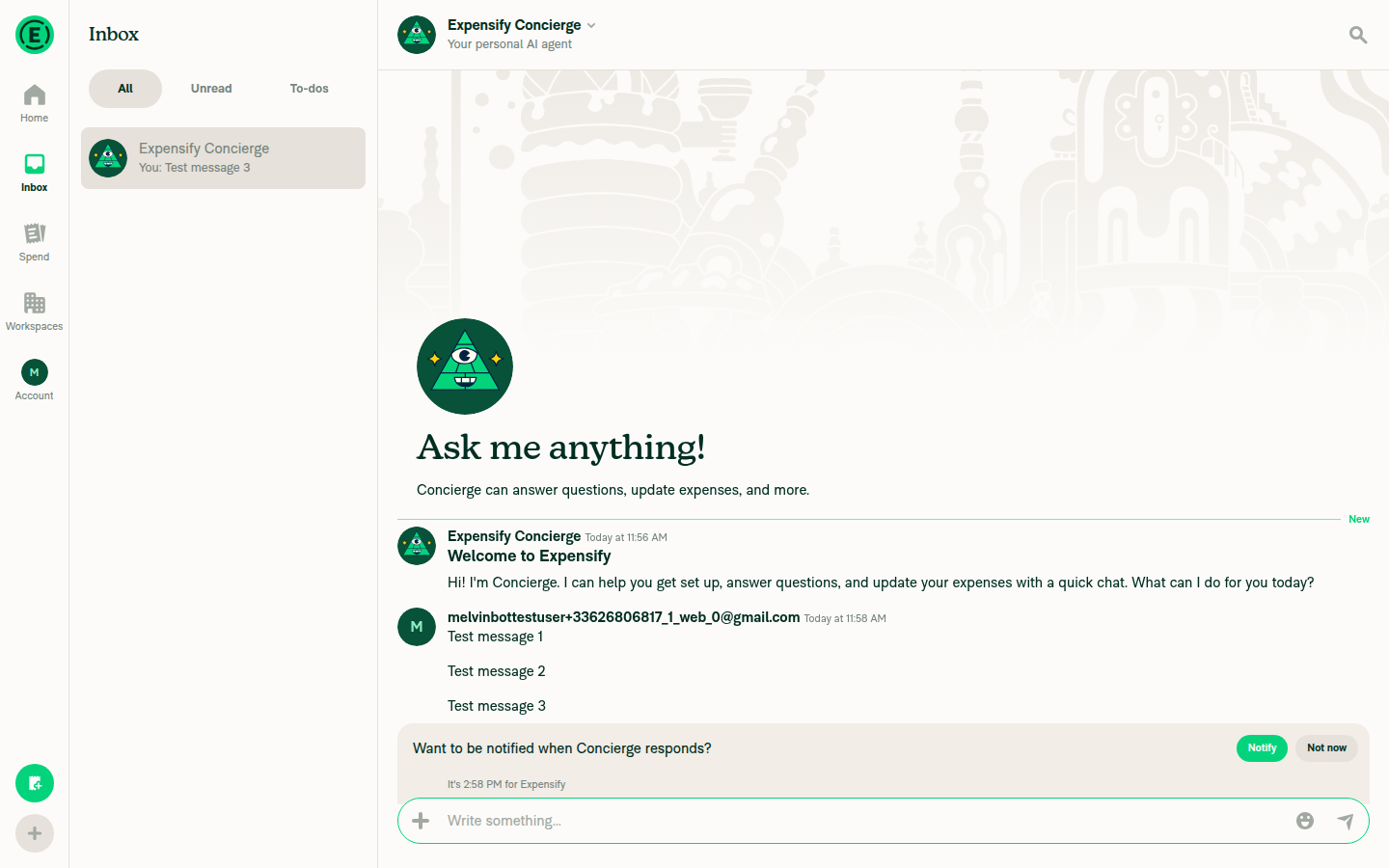This screenshot has height=868, width=1389.
Task: Click Concierge avatar in chat header
Action: [x=417, y=35]
